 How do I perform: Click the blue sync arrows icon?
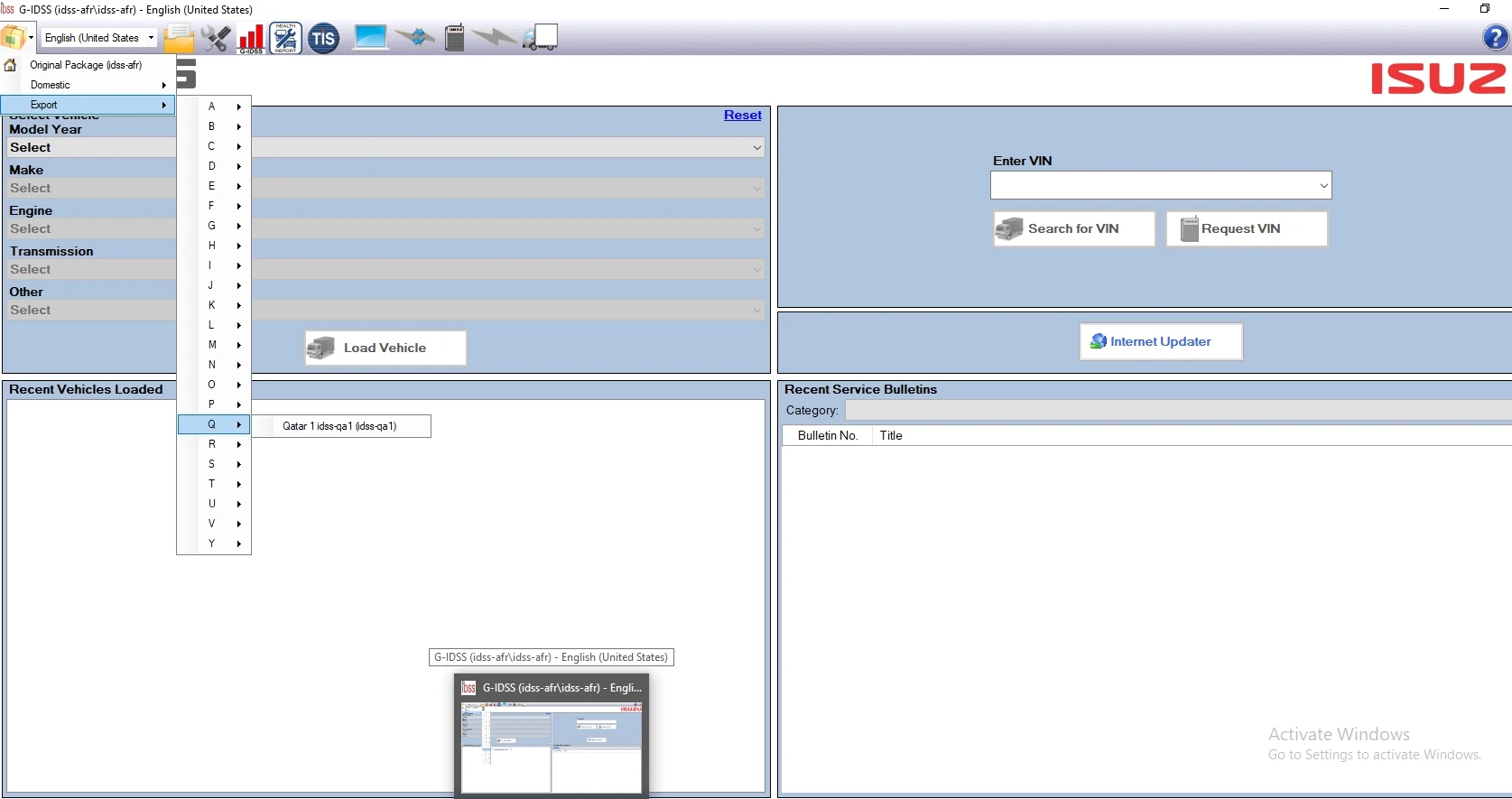click(415, 37)
